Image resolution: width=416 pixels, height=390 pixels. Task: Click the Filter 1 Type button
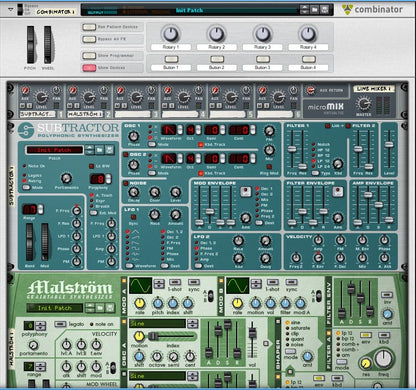pyautogui.click(x=315, y=173)
